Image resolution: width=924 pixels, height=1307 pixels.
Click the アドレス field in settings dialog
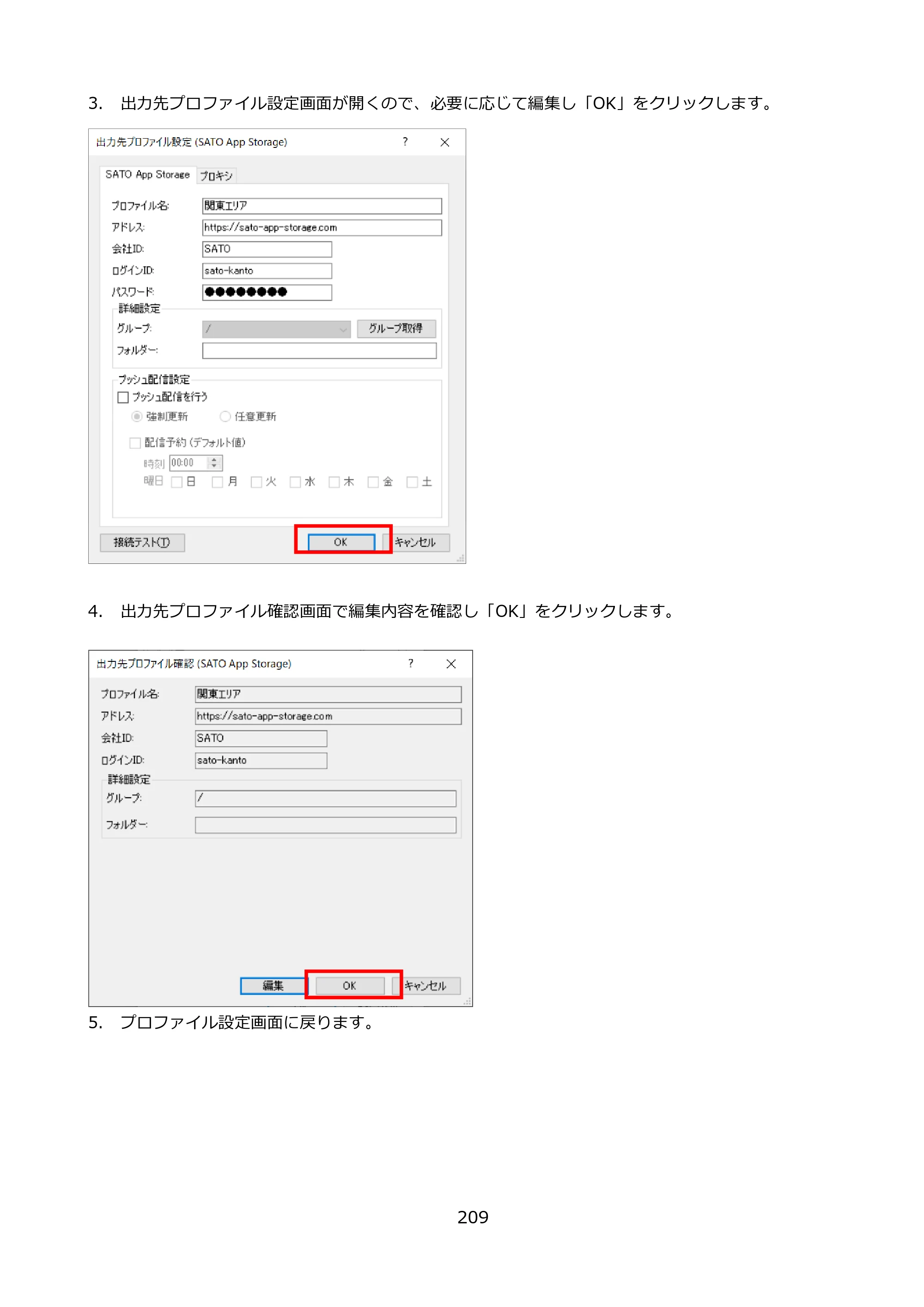322,228
